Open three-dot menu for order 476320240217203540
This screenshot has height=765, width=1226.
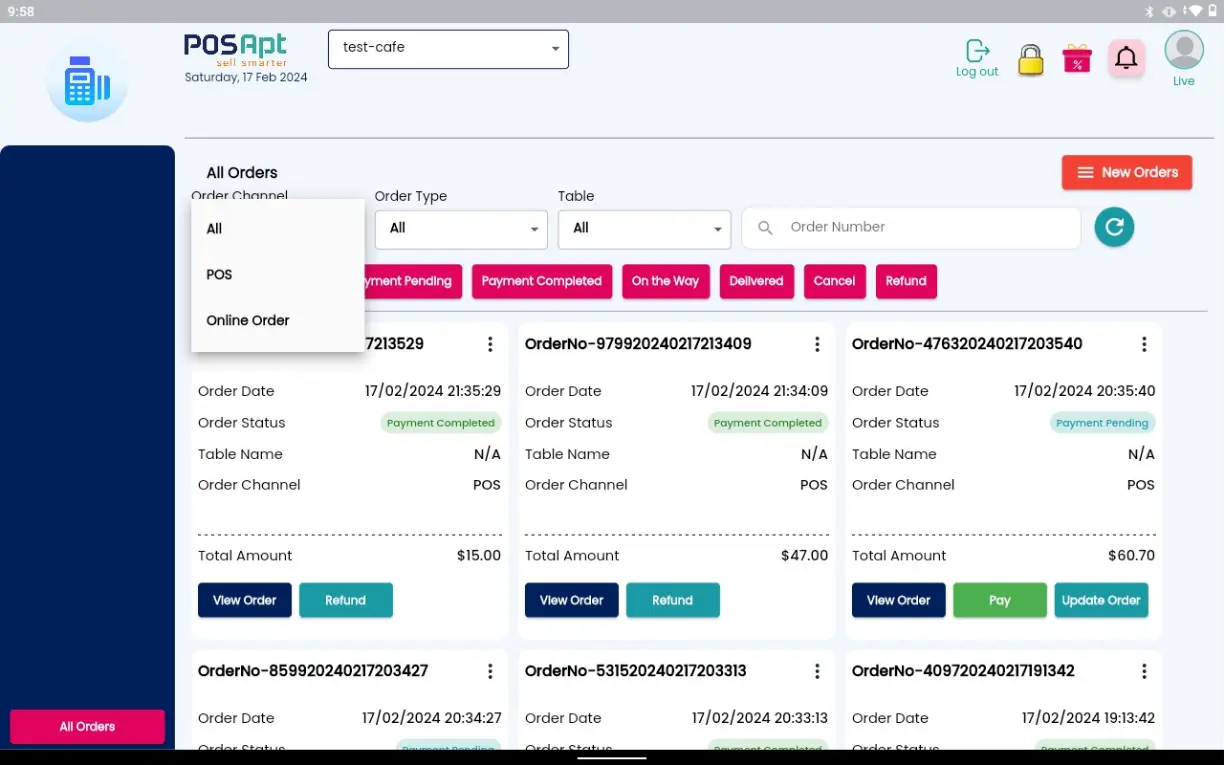[x=1144, y=344]
